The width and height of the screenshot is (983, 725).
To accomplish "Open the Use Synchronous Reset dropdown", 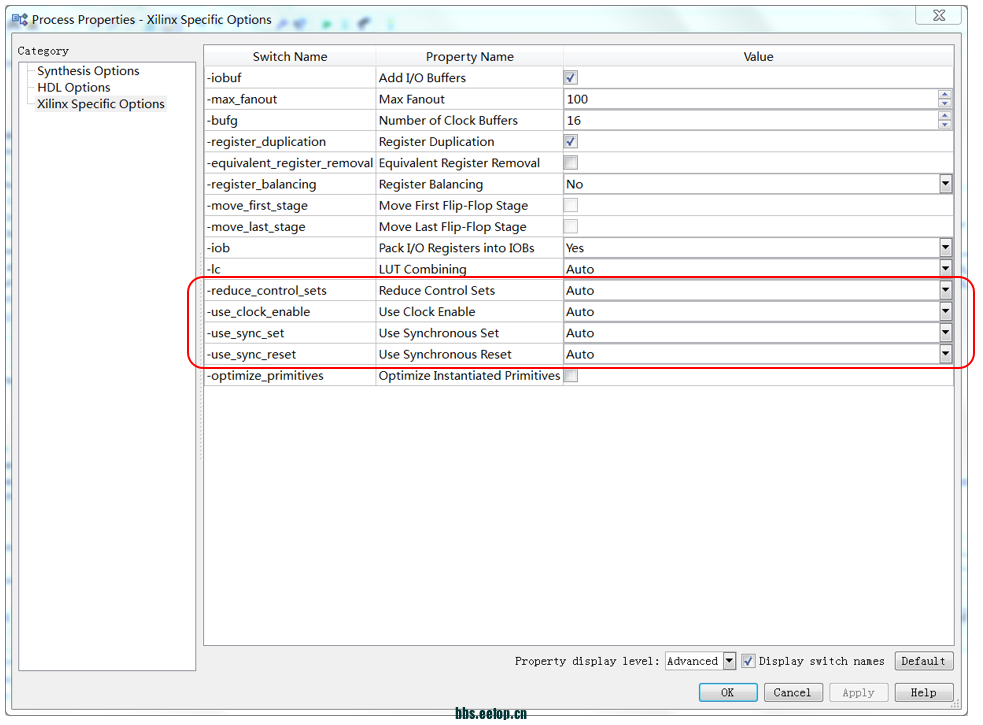I will (x=945, y=354).
